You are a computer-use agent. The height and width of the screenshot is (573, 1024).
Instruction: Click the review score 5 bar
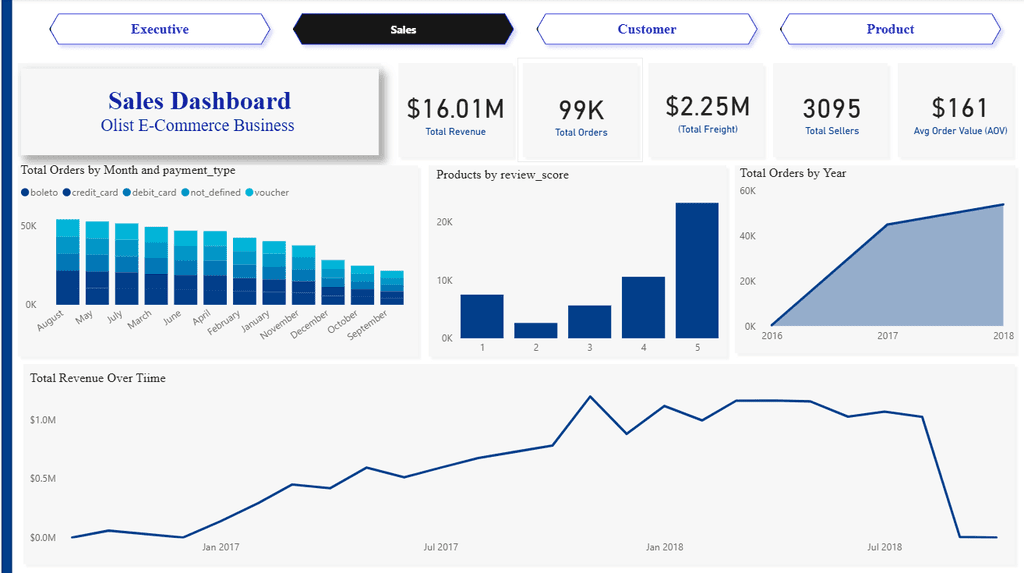[x=697, y=270]
